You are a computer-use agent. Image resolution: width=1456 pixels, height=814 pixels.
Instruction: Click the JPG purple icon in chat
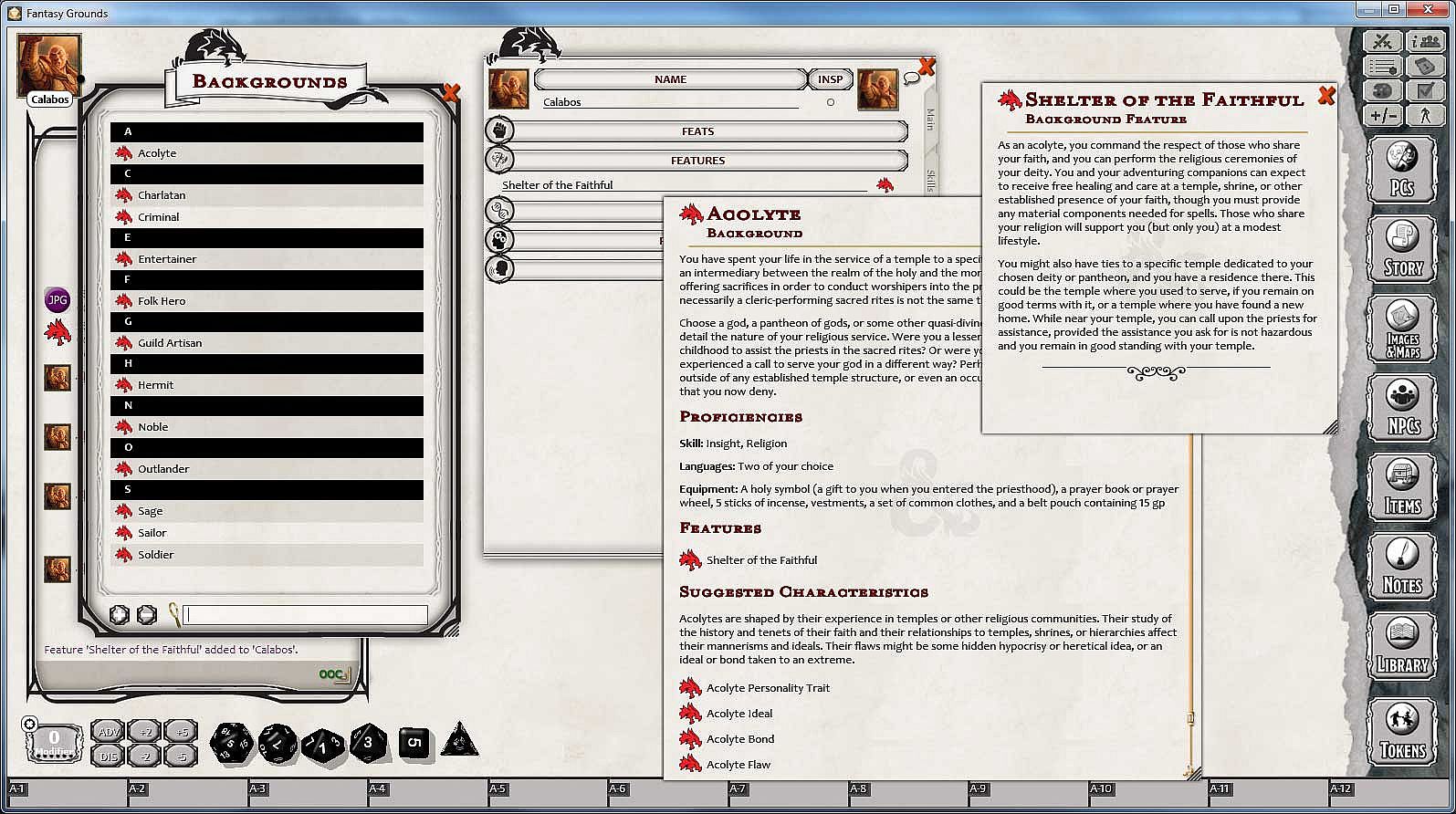pyautogui.click(x=58, y=299)
